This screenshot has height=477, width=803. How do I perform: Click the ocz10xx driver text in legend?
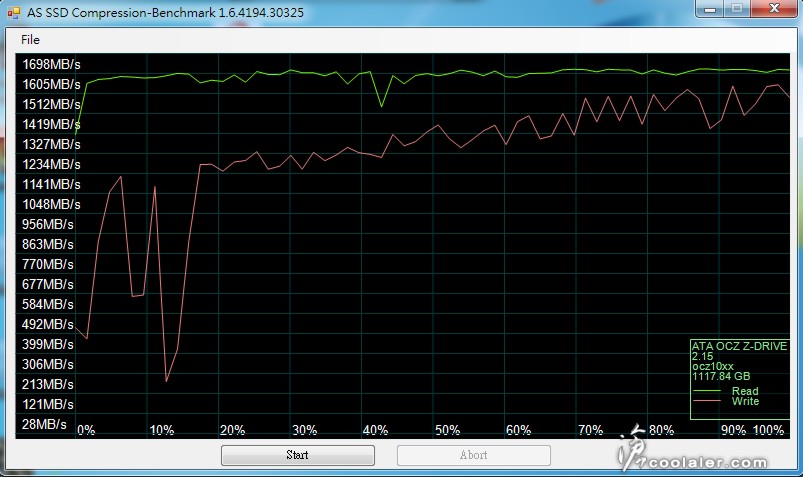[x=712, y=366]
